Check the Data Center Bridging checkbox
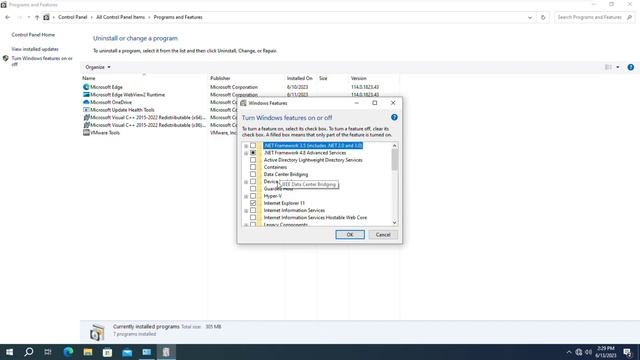The width and height of the screenshot is (640, 360). [x=253, y=174]
